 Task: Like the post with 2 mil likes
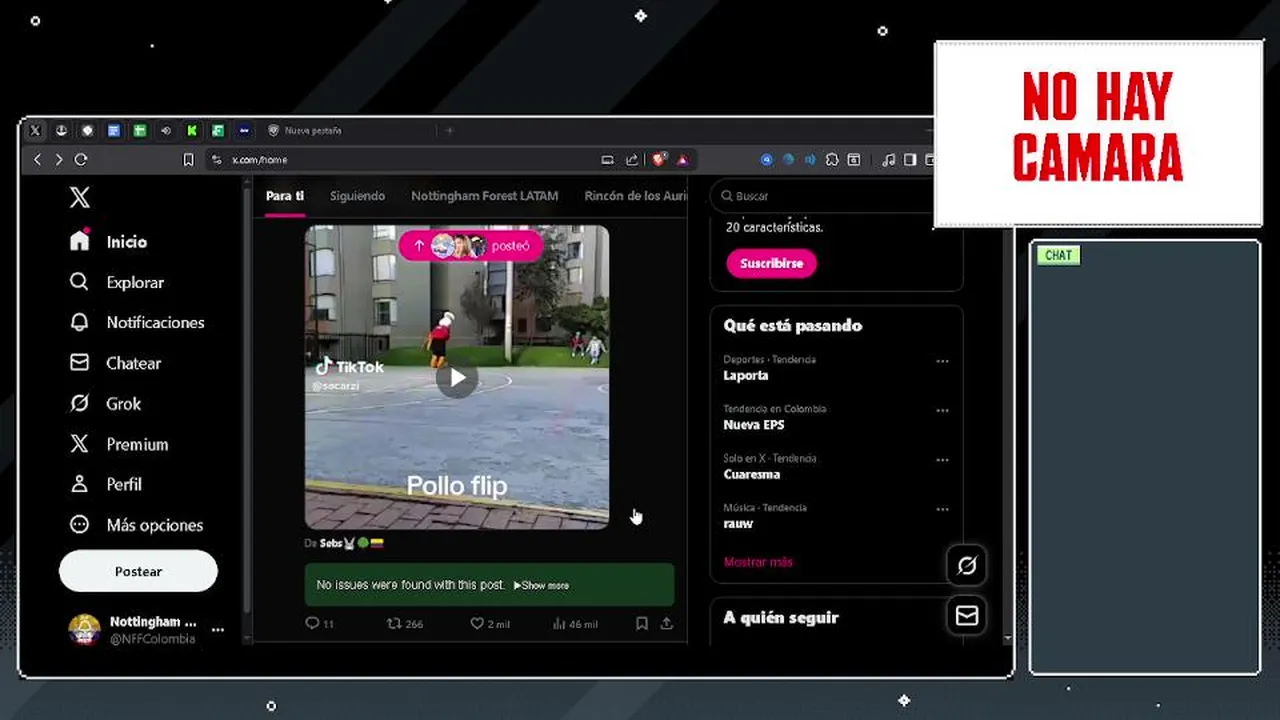(x=490, y=624)
